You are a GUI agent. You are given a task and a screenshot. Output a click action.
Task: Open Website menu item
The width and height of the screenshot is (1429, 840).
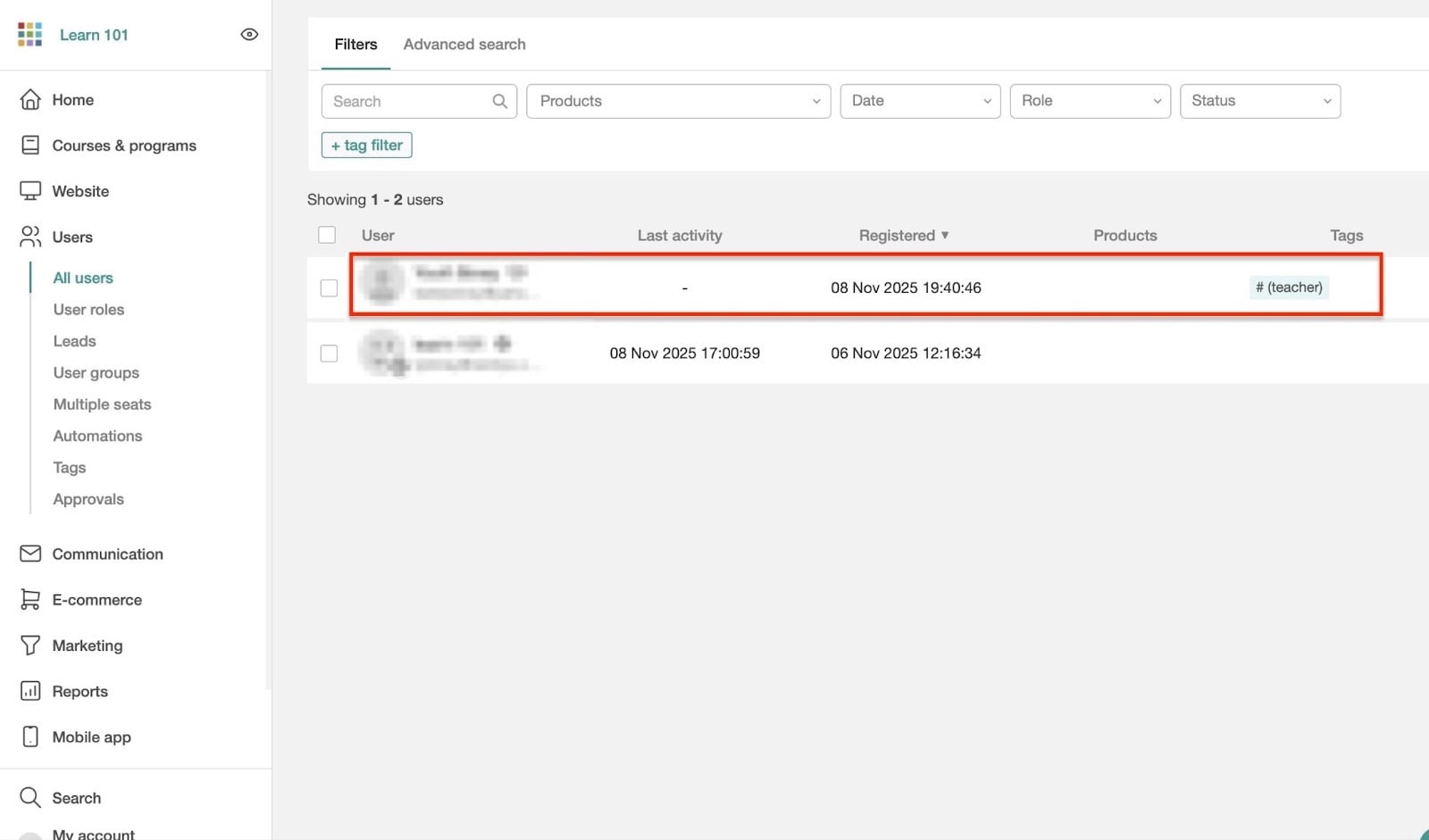80,191
